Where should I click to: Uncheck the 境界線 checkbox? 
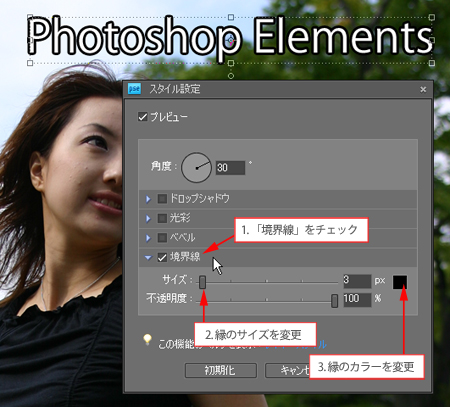click(x=162, y=257)
